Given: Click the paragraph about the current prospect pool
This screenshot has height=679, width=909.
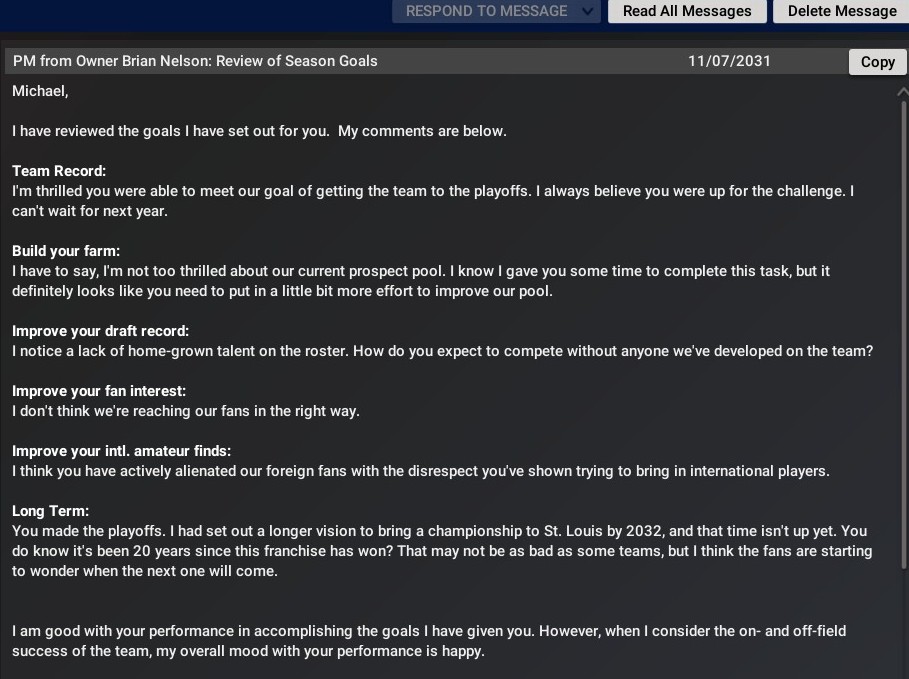Looking at the screenshot, I should [x=420, y=281].
